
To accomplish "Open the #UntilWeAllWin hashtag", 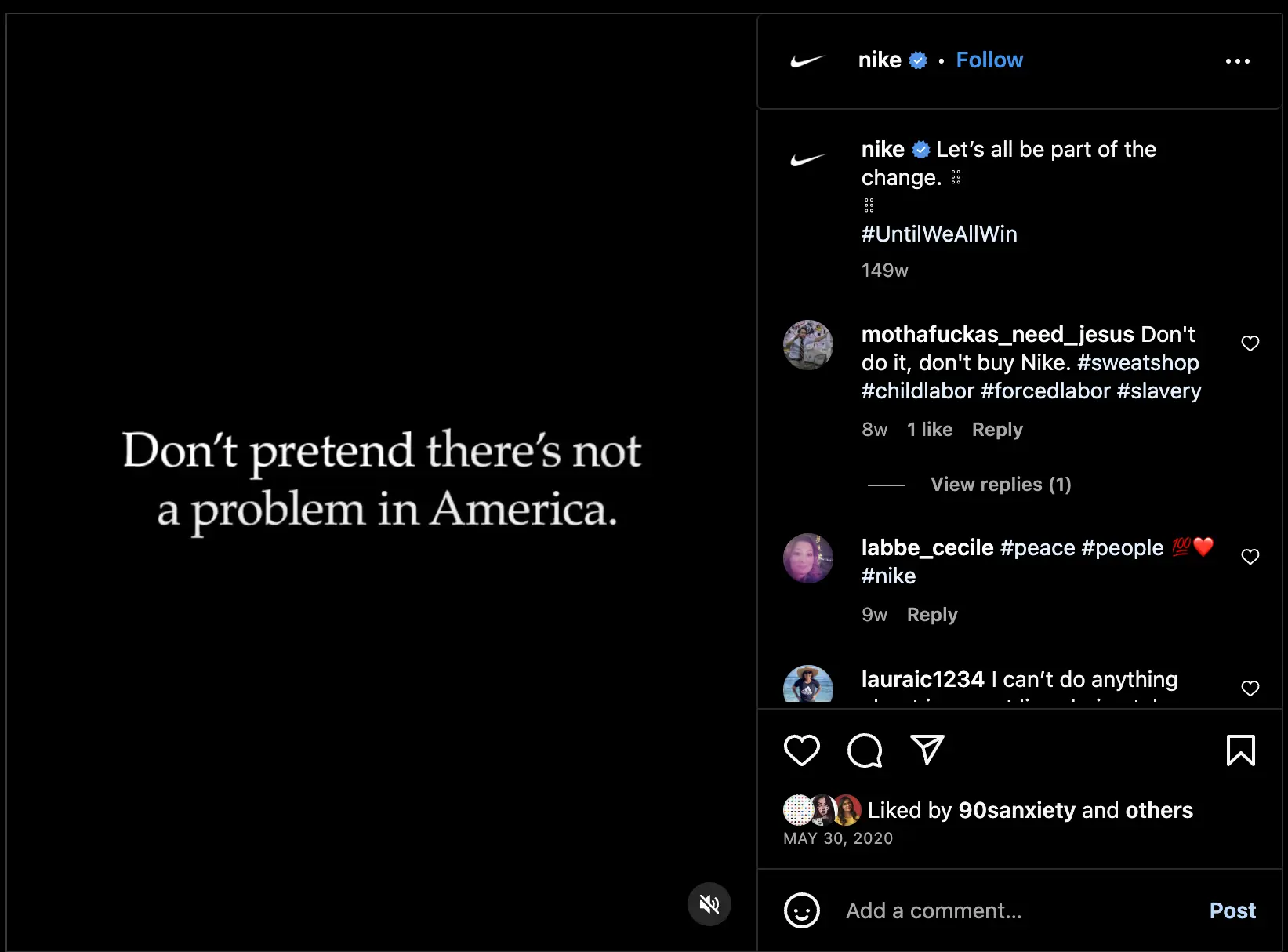I will click(939, 234).
